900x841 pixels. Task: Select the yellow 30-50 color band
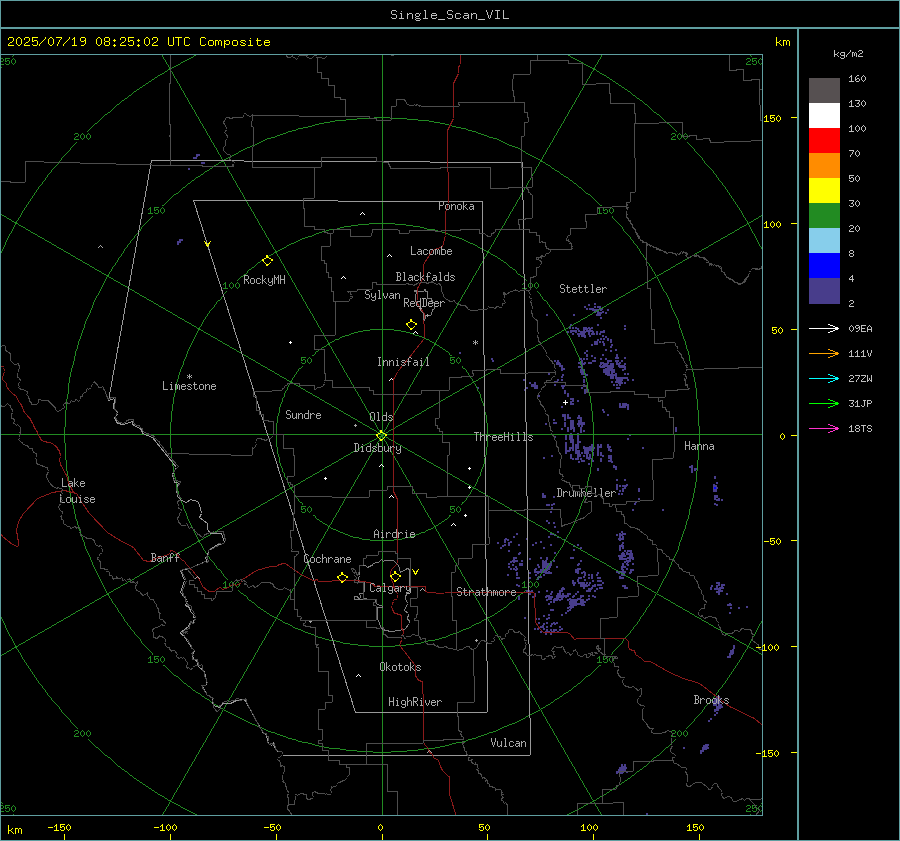tap(824, 191)
